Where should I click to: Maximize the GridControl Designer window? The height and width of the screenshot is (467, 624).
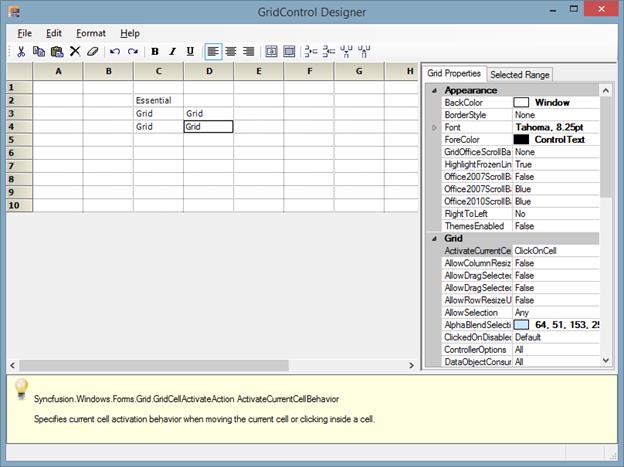coord(573,9)
